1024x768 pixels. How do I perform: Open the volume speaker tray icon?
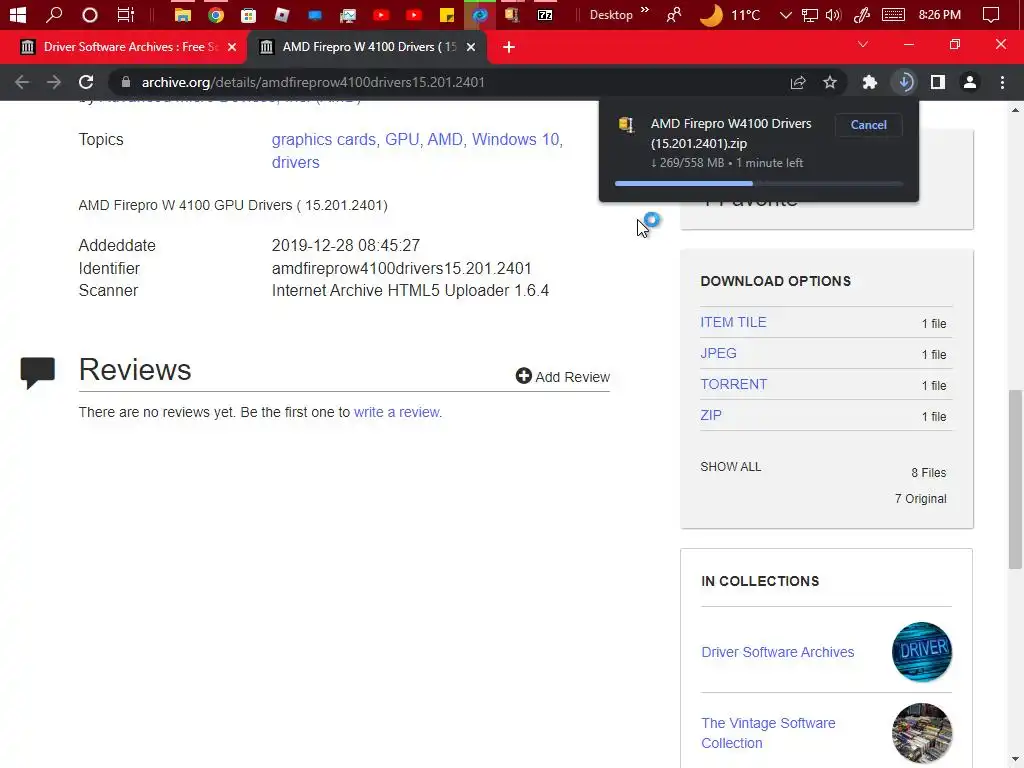pos(833,14)
